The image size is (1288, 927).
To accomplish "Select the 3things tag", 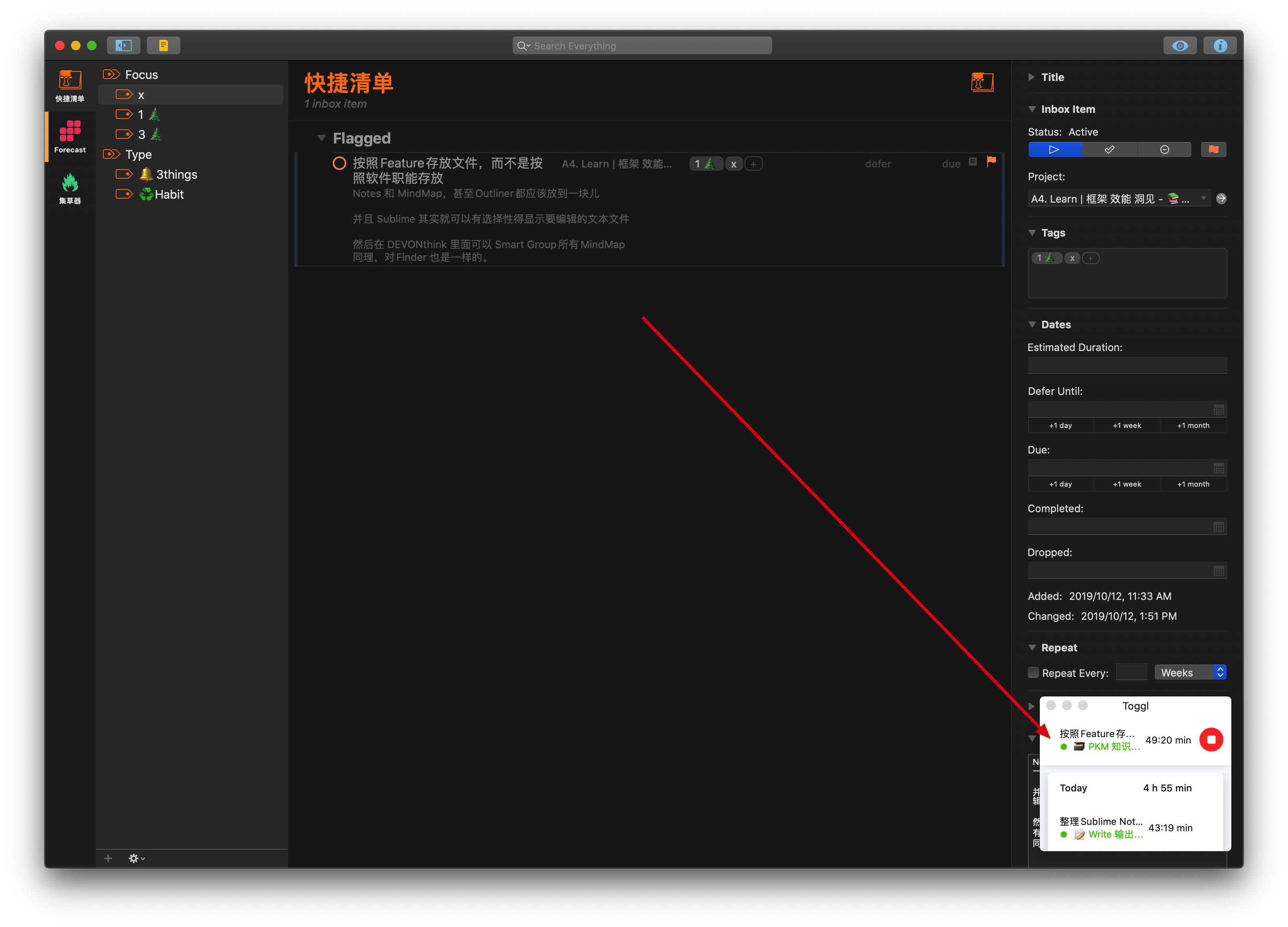I will tap(176, 174).
